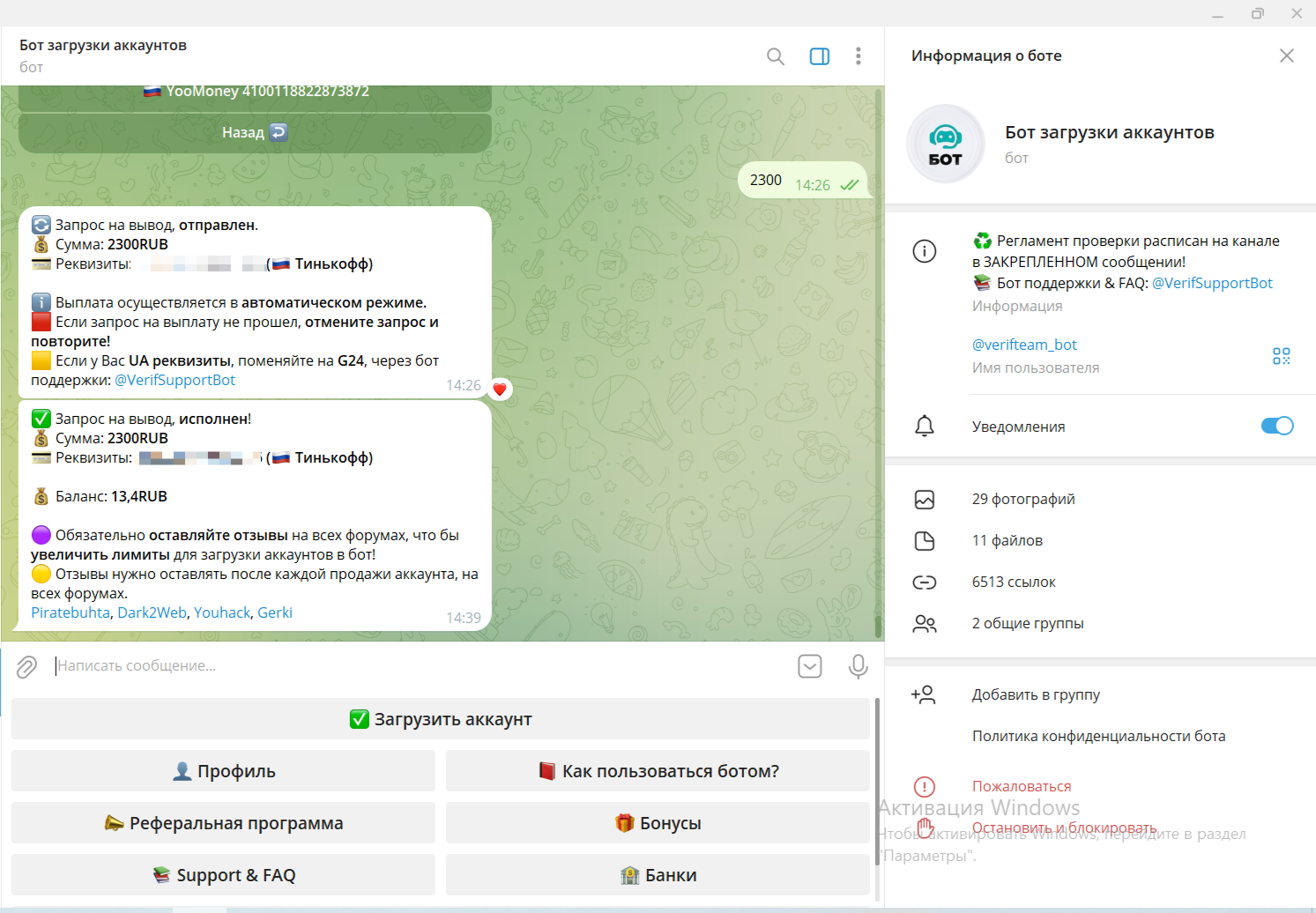Close the bot info panel
The height and width of the screenshot is (913, 1316).
click(x=1286, y=56)
